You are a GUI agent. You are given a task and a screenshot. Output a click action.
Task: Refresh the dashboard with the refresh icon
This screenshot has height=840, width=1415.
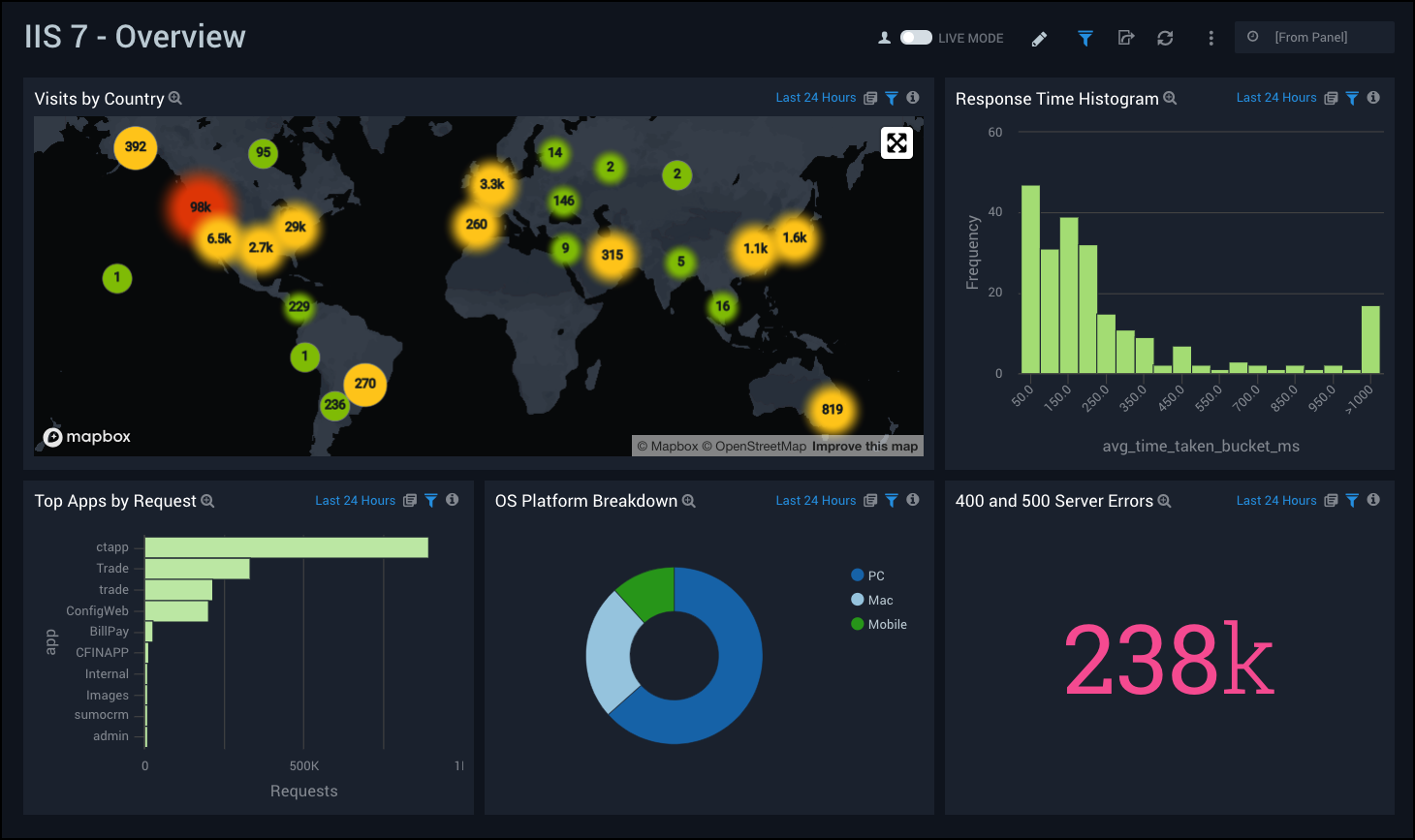1165,39
